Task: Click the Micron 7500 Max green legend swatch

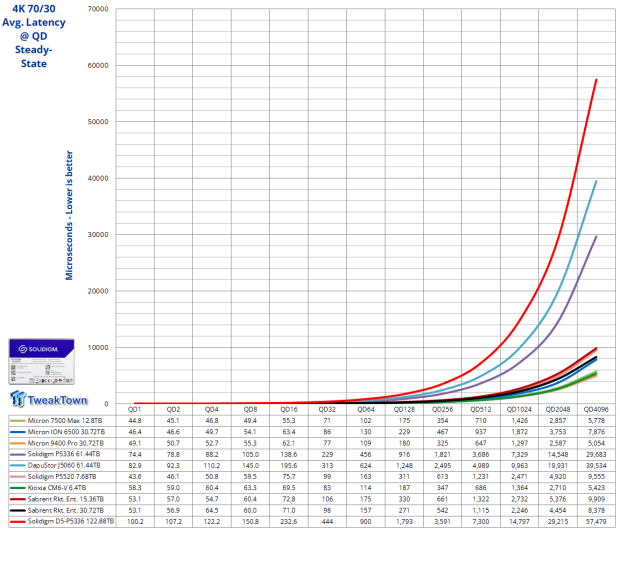Action: pos(17,420)
